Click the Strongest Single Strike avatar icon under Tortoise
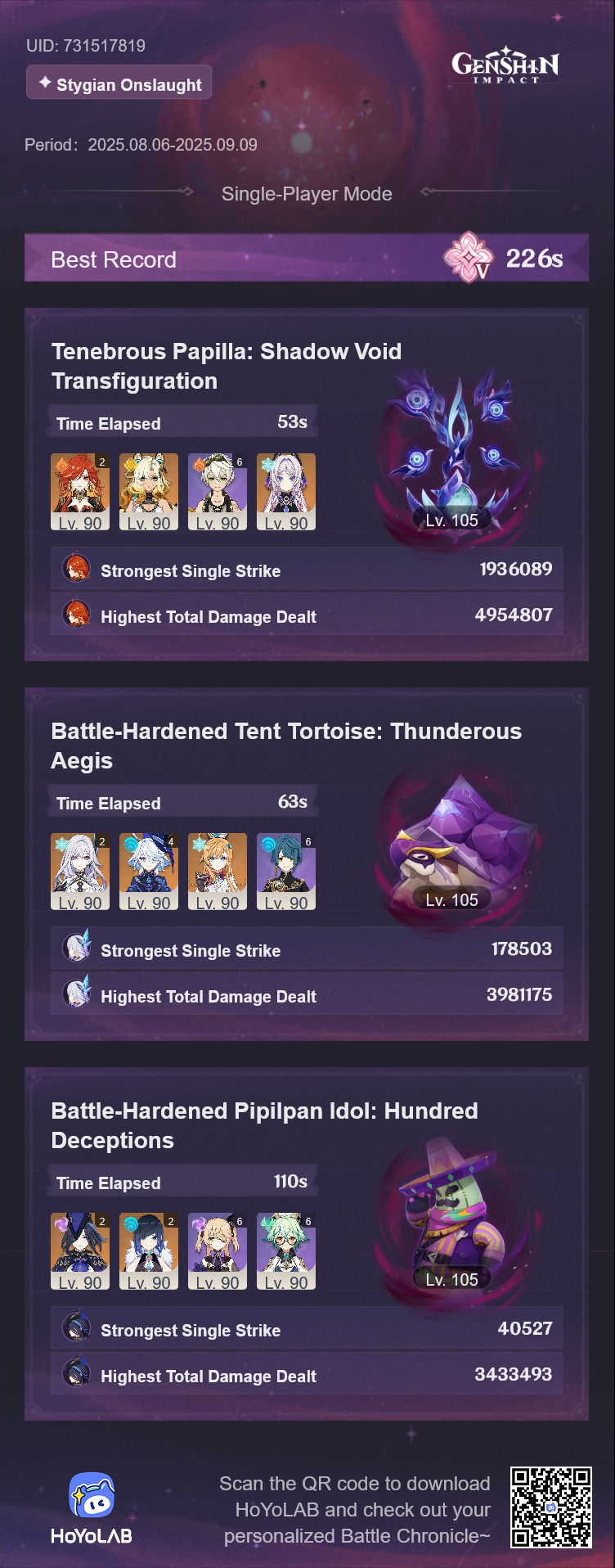This screenshot has height=1568, width=615. [x=77, y=948]
